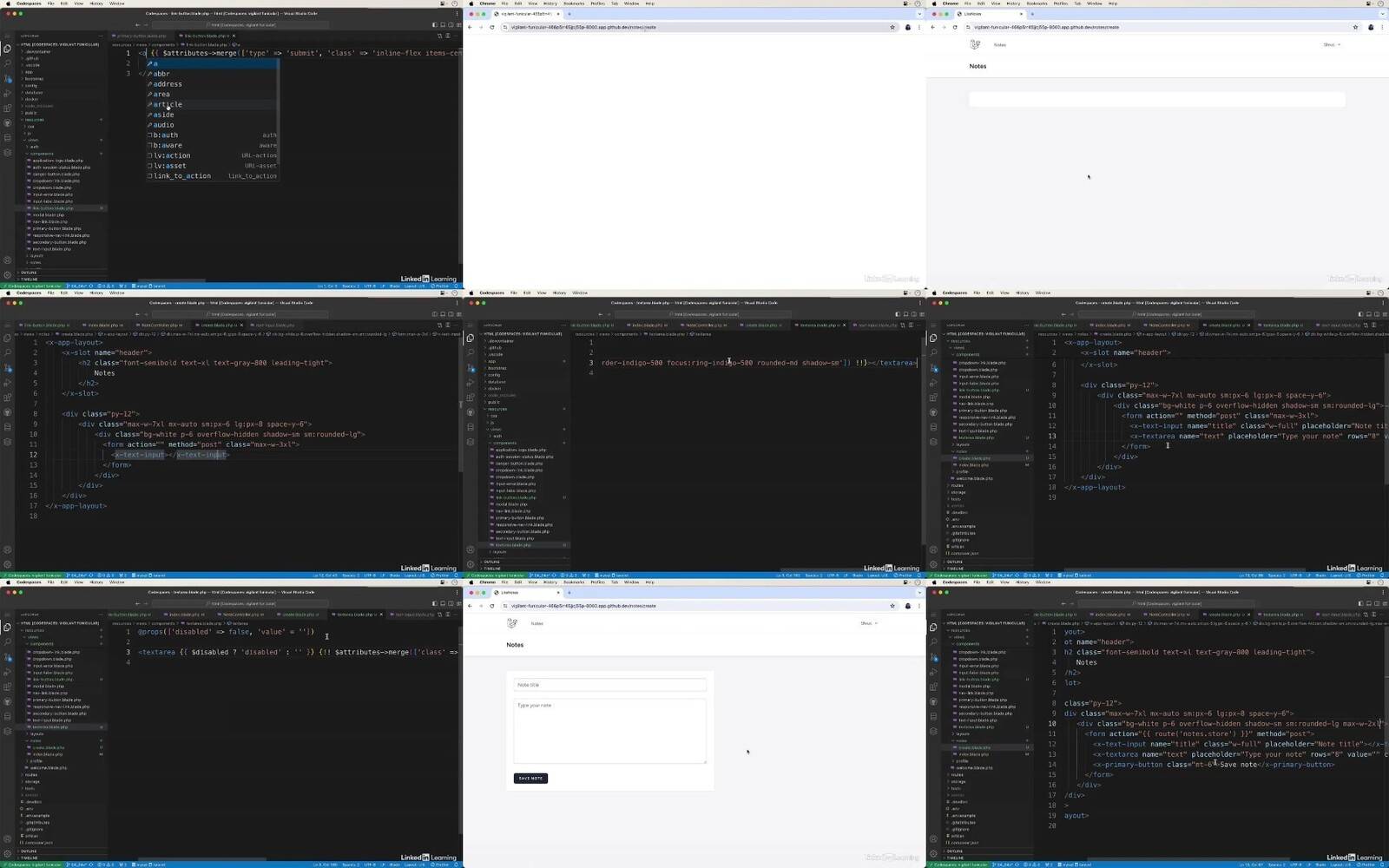This screenshot has width=1389, height=868.
Task: Toggle the bottom panel in the top-left VS Code title bar
Action: tap(443, 24)
